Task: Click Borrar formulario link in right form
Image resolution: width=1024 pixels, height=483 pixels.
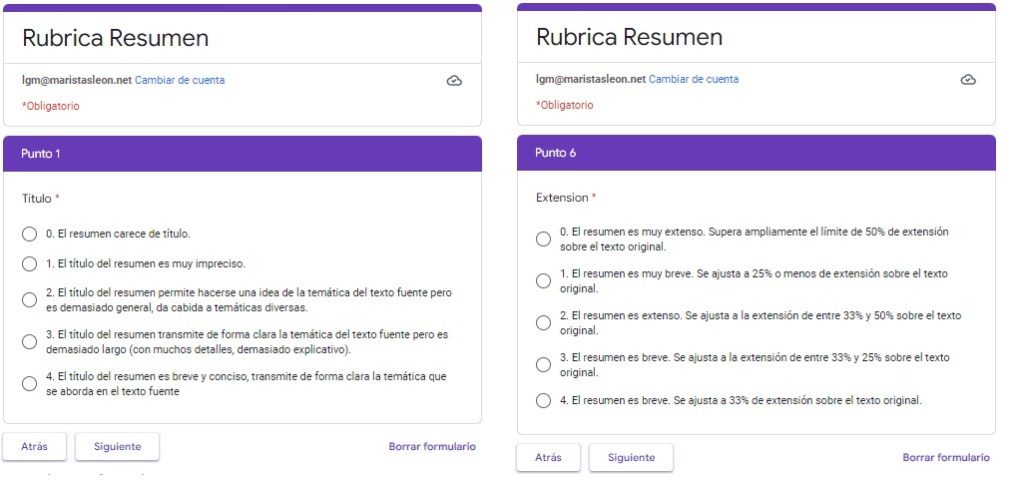Action: coord(946,458)
